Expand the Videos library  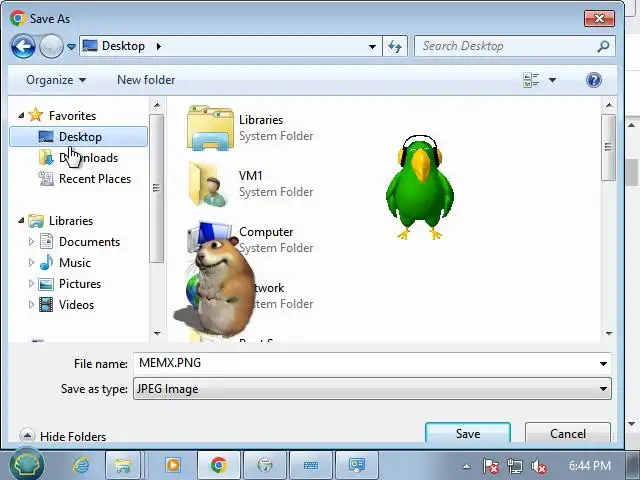tap(31, 305)
